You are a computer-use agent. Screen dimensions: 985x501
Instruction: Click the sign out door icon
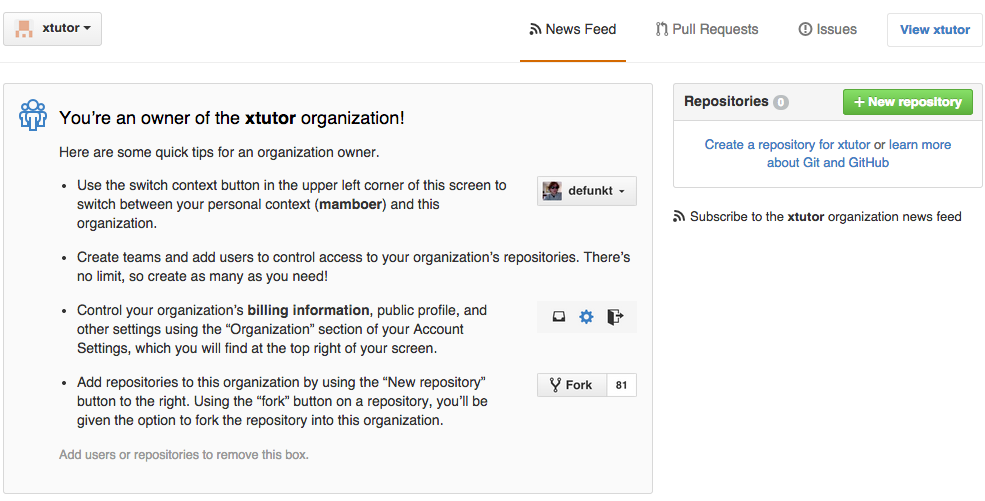click(x=615, y=317)
